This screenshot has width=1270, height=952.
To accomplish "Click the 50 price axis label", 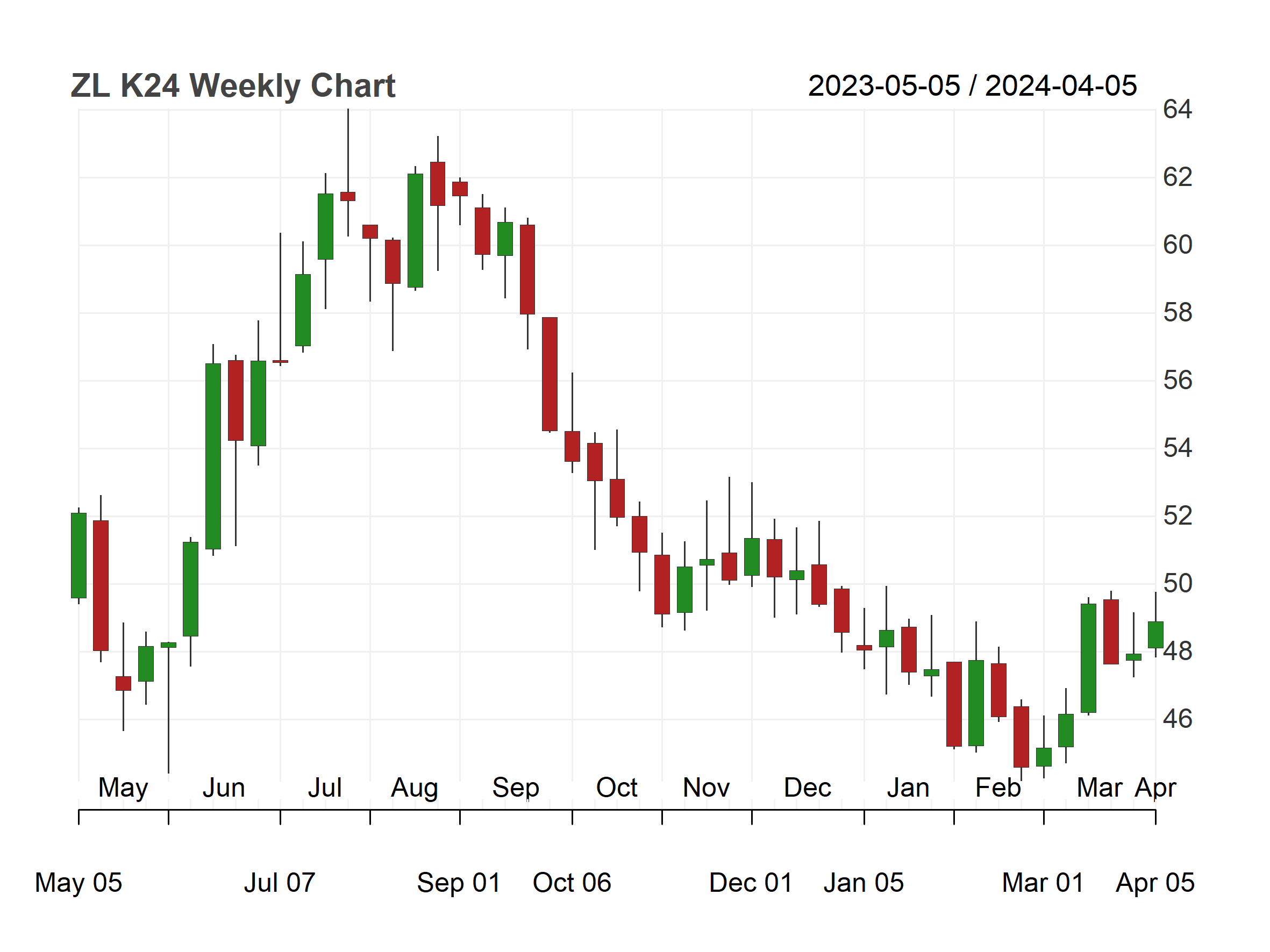I will [x=1178, y=584].
